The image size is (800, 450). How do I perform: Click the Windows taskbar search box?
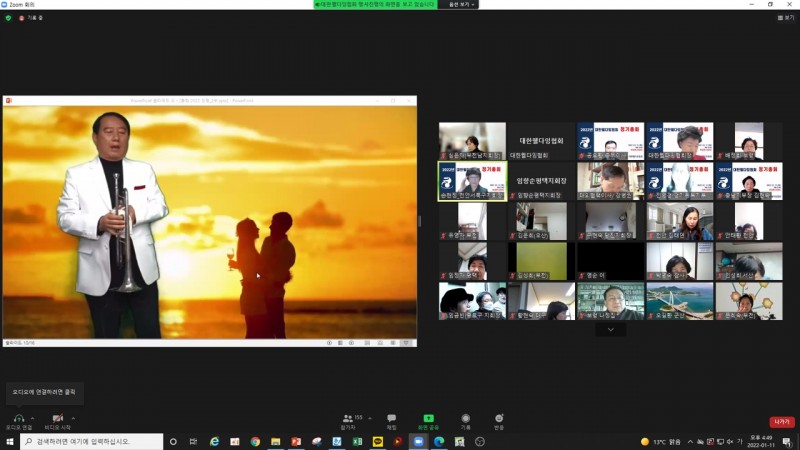tap(90, 441)
